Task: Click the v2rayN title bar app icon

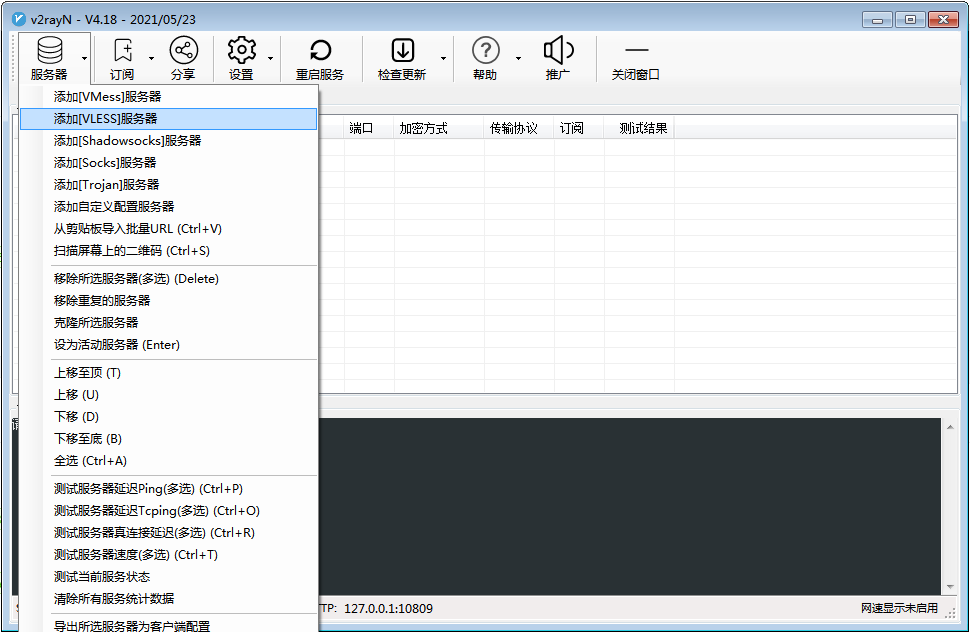Action: tap(19, 19)
